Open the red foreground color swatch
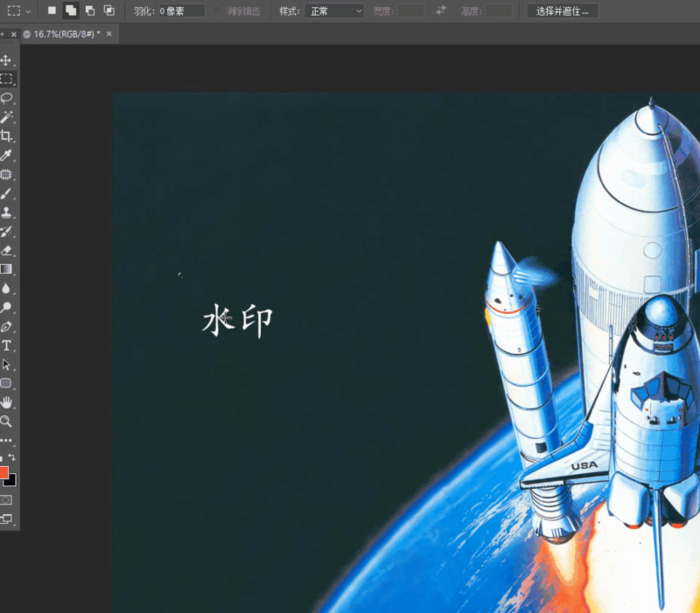The height and width of the screenshot is (613, 700). coord(3,472)
